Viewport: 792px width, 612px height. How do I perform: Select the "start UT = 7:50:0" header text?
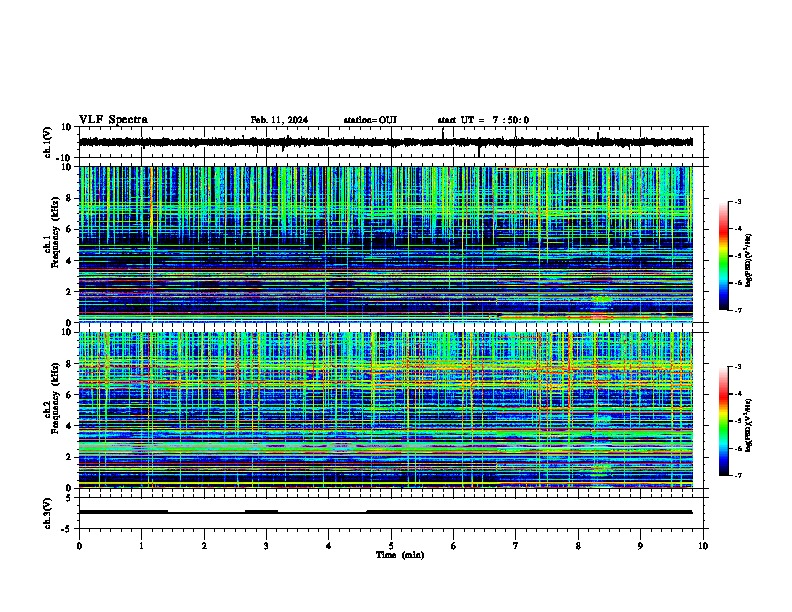[x=483, y=120]
